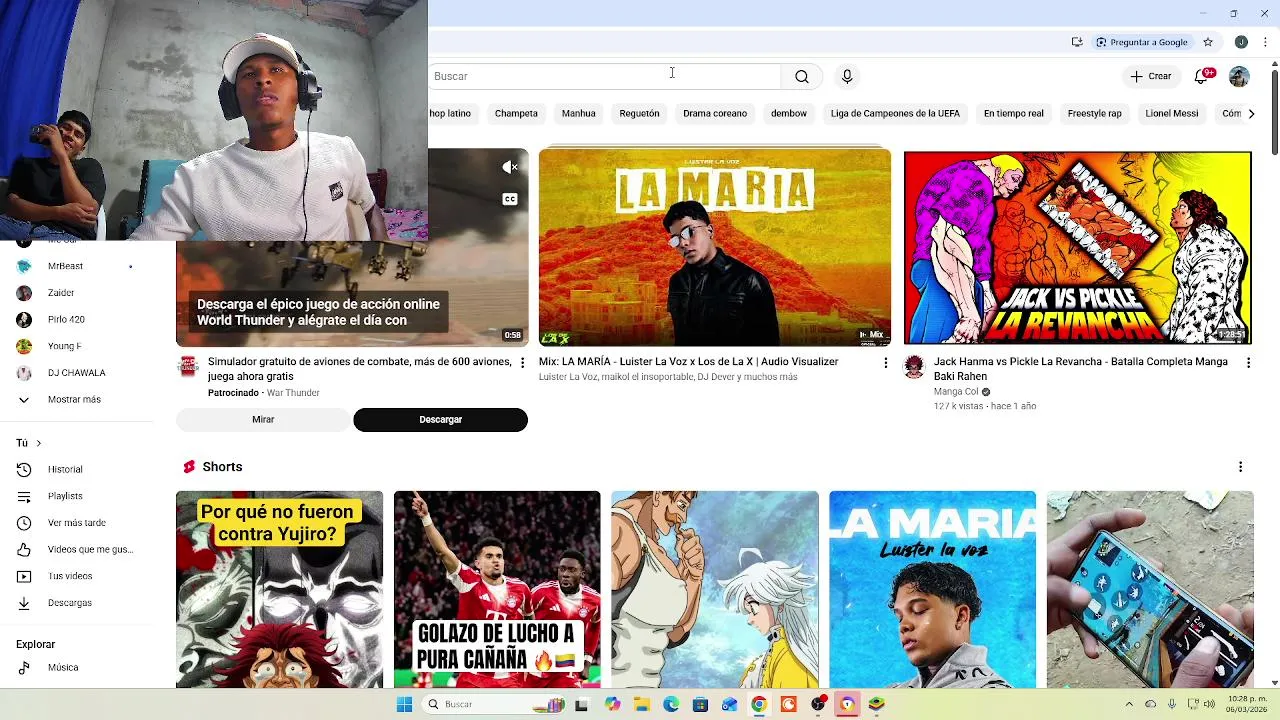Click the Descargar button on ad
This screenshot has width=1280, height=720.
[x=440, y=420]
